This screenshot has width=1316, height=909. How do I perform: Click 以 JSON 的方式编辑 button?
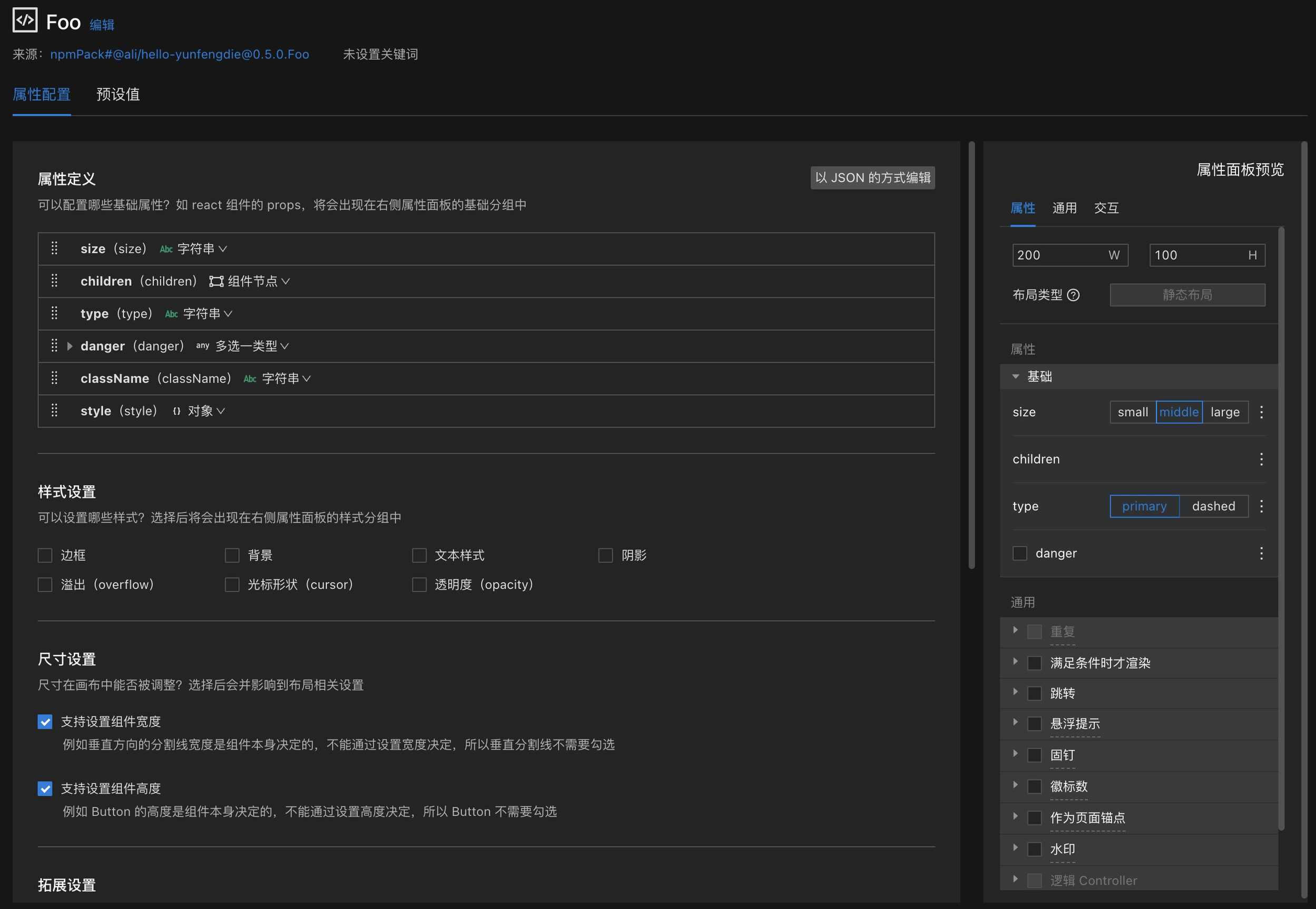(872, 177)
